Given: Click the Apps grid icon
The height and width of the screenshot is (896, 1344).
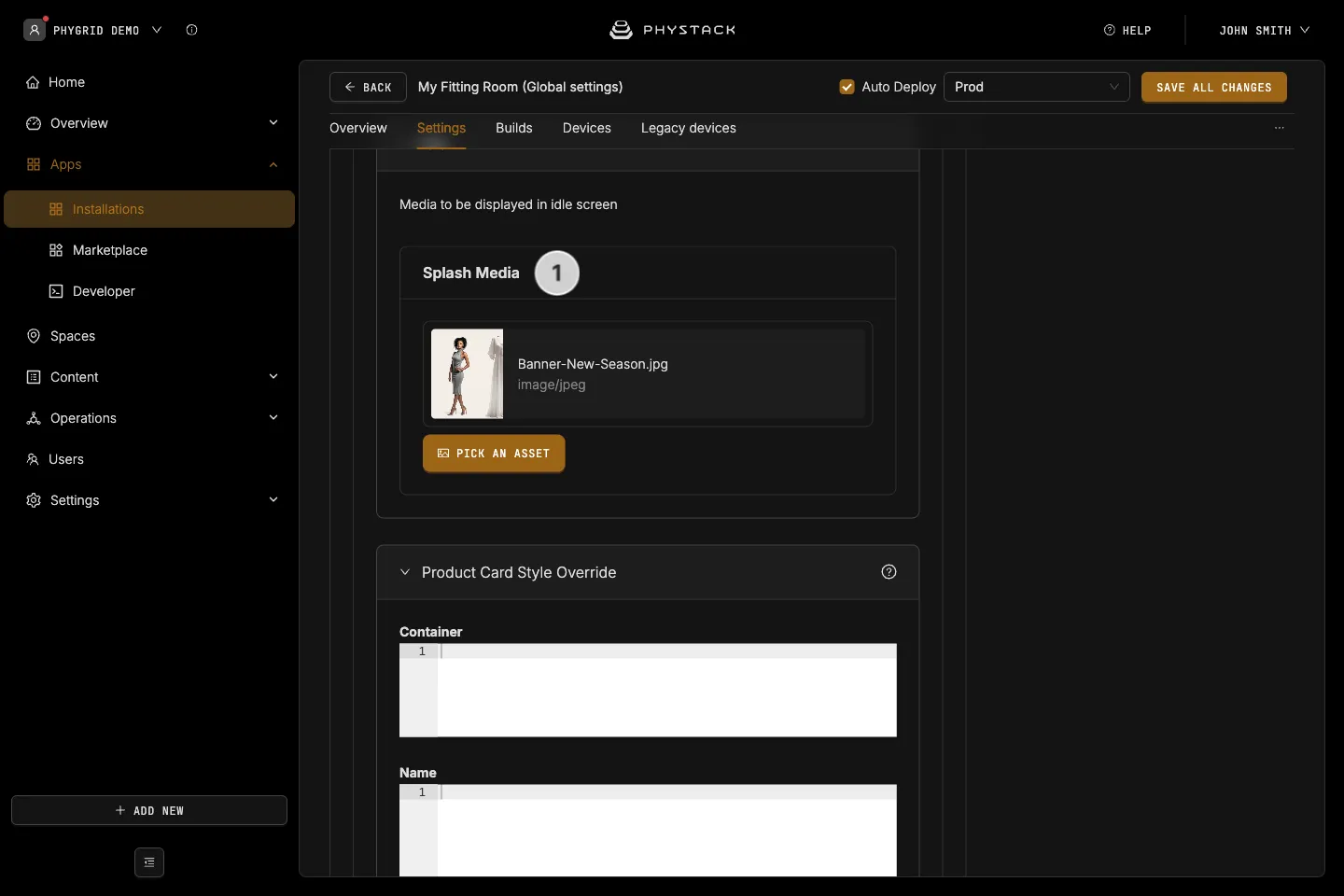Looking at the screenshot, I should [34, 164].
